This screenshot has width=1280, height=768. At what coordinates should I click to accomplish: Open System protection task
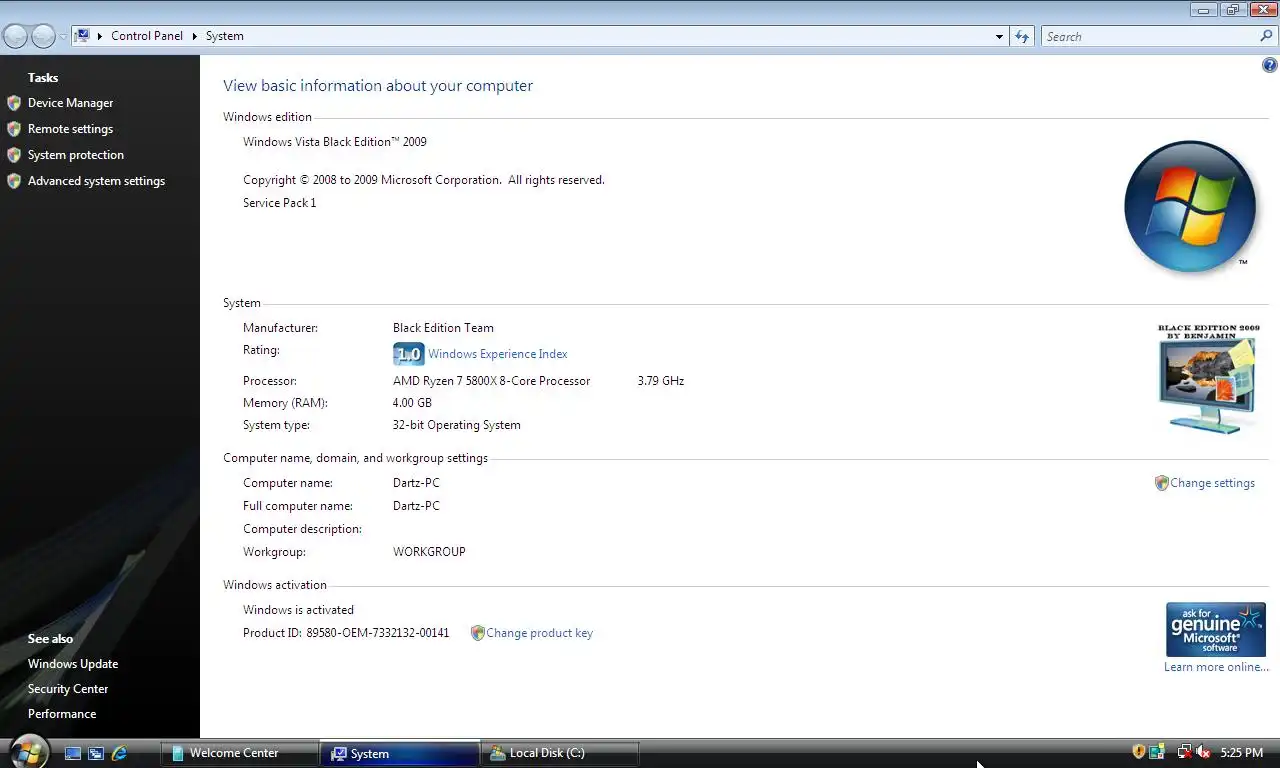click(x=76, y=155)
